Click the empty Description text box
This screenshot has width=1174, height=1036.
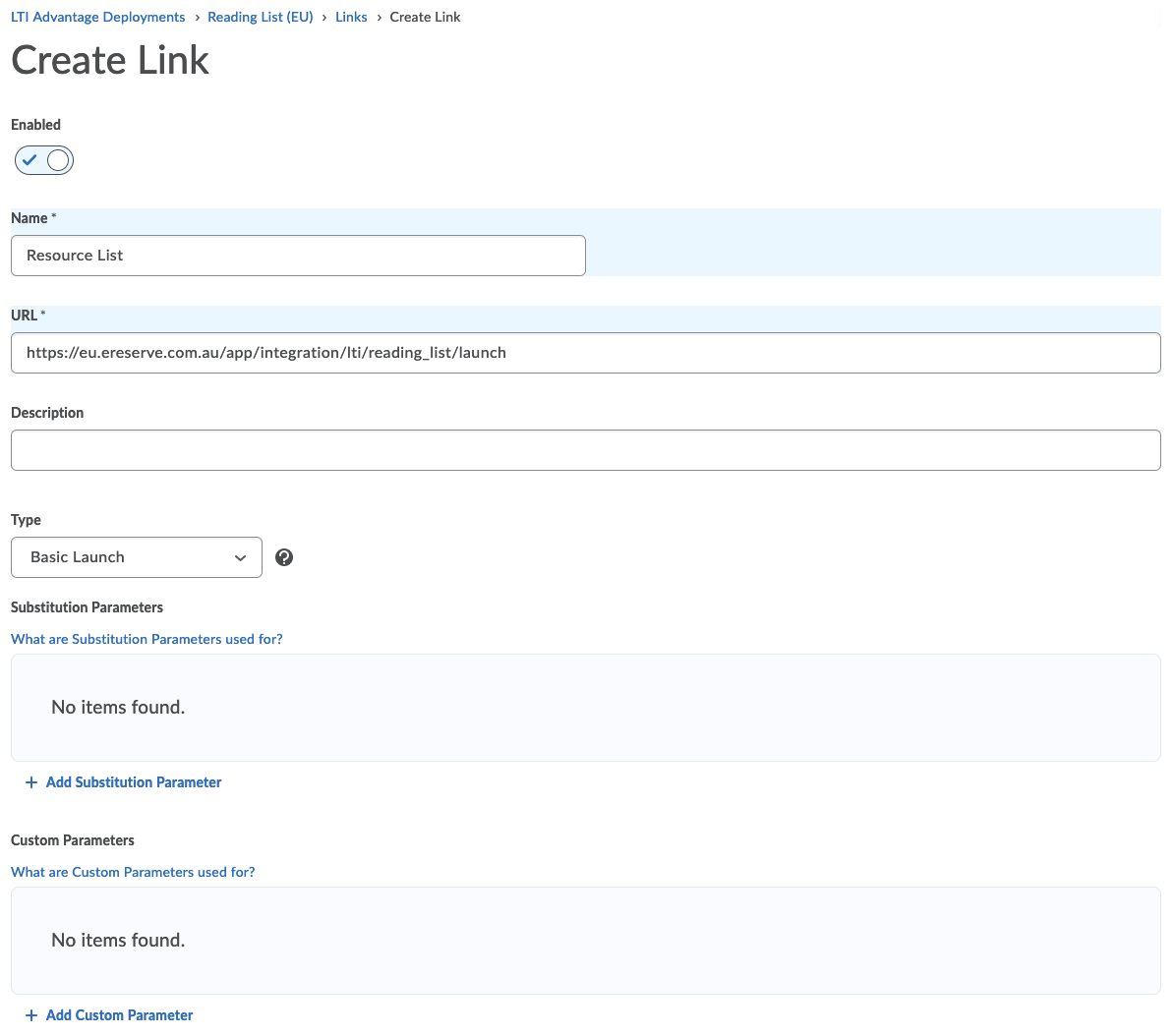(x=585, y=450)
